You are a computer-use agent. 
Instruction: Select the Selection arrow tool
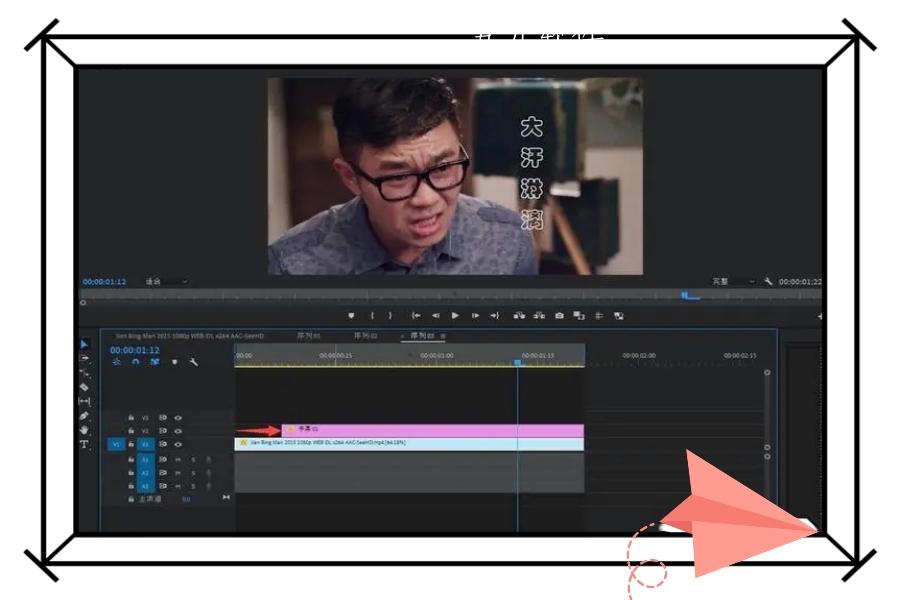(x=84, y=344)
